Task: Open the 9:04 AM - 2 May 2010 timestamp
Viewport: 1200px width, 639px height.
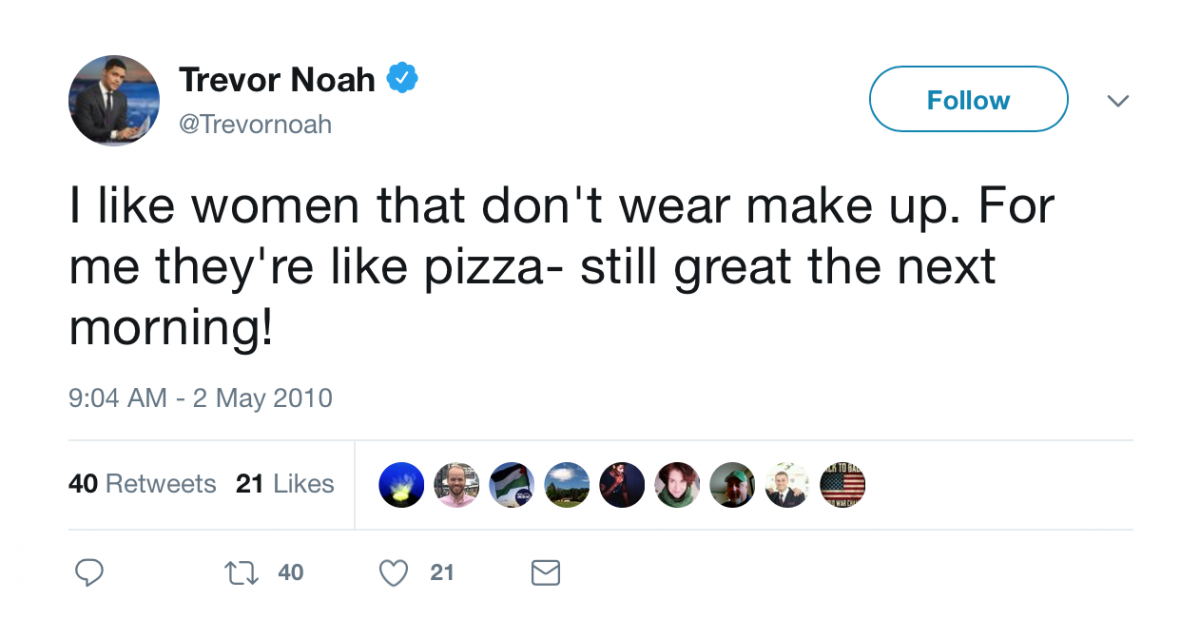Action: [x=200, y=398]
